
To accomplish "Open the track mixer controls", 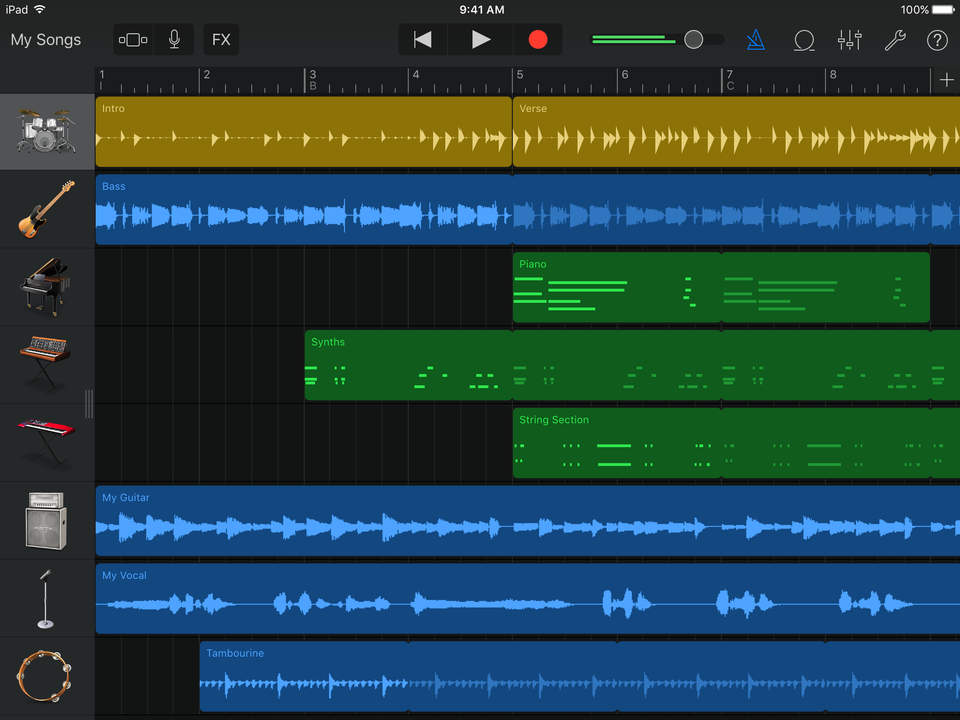I will pos(849,40).
